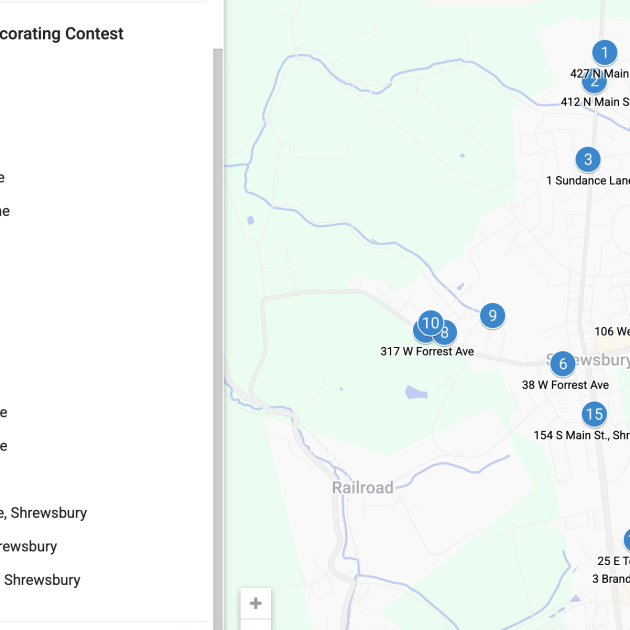Open marker 3 at Sundance Lane
Image resolution: width=630 pixels, height=630 pixels.
coord(588,159)
